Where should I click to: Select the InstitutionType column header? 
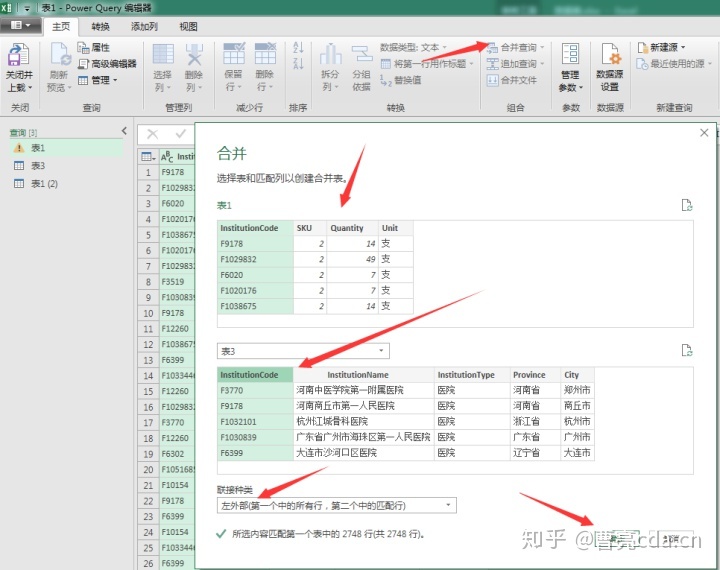pos(472,375)
